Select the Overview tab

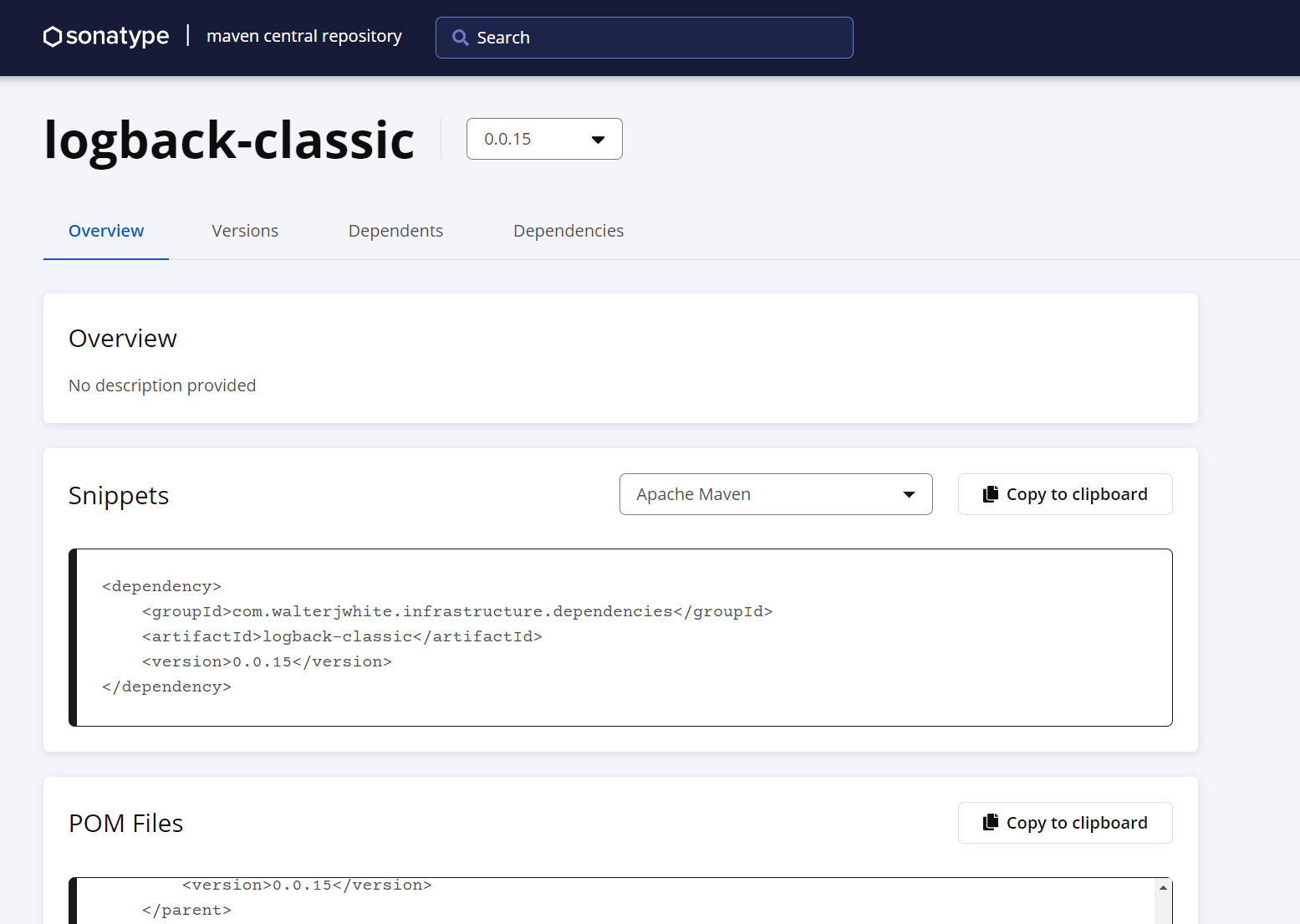(106, 231)
